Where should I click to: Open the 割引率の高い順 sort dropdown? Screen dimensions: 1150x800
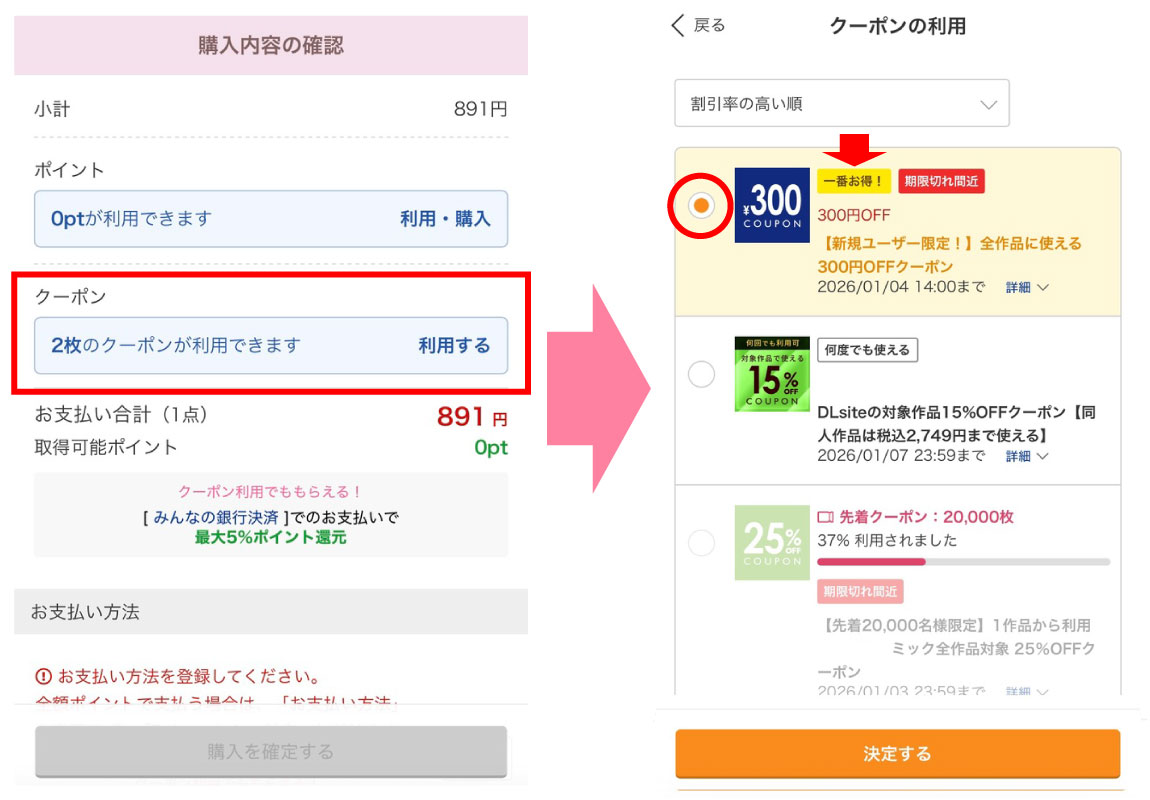click(842, 104)
